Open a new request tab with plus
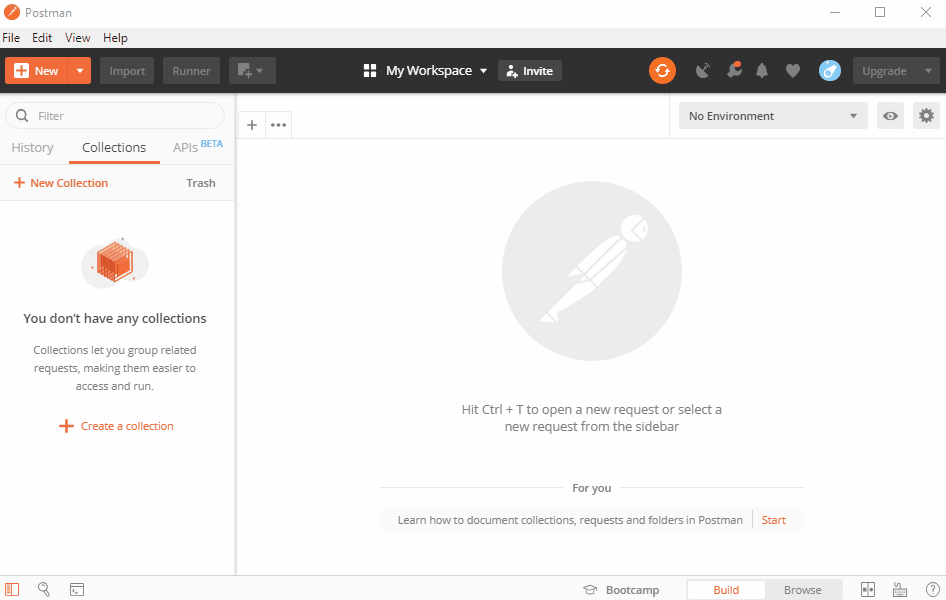The height and width of the screenshot is (600, 946). (x=252, y=125)
